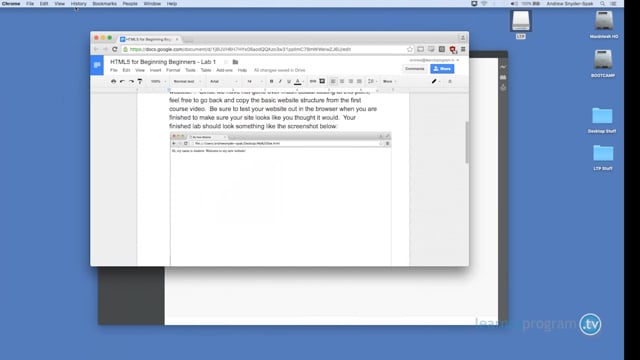
Task: Open the History menu in macOS menu bar
Action: click(x=78, y=4)
